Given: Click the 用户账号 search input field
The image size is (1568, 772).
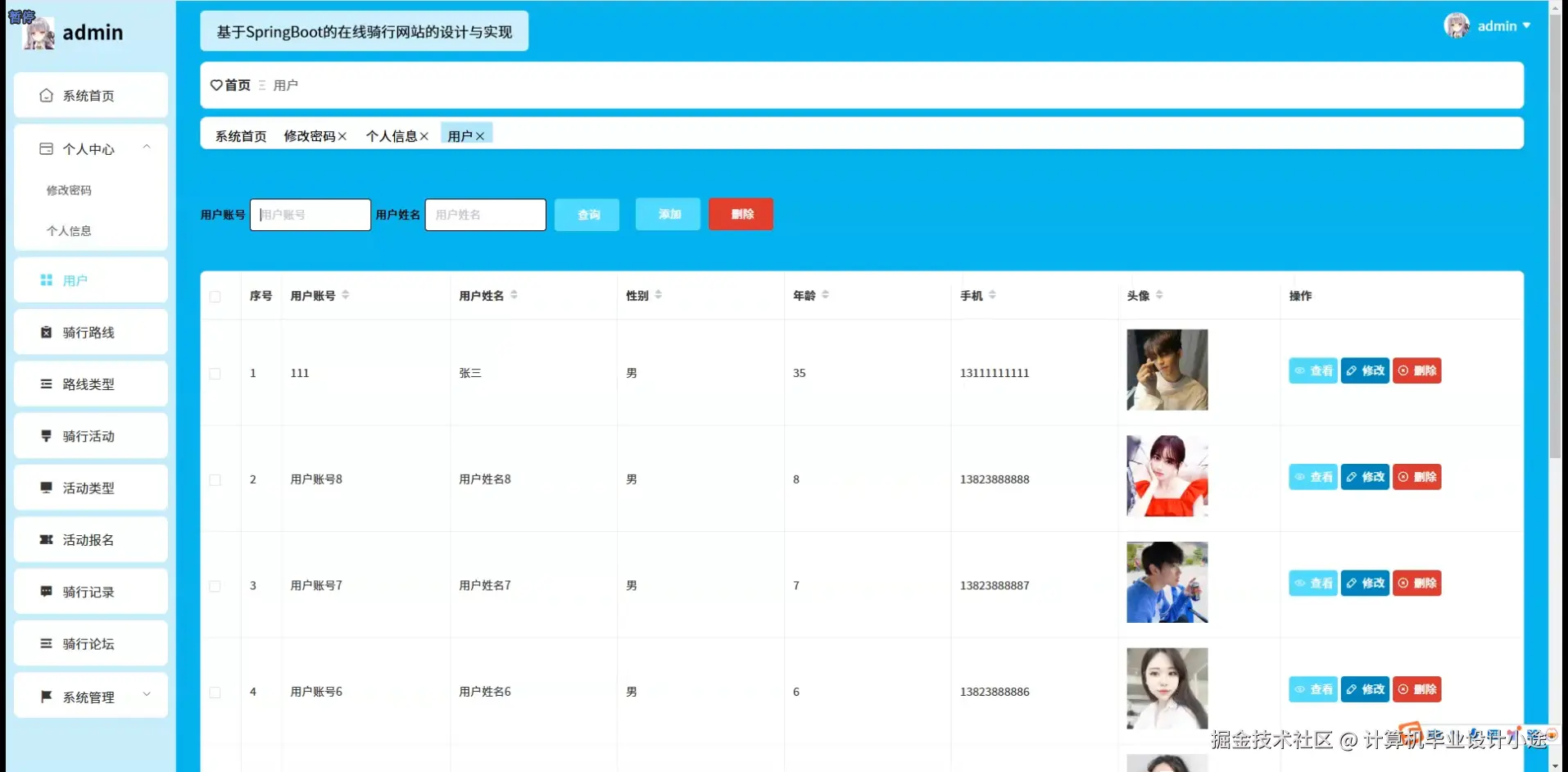Looking at the screenshot, I should tap(310, 214).
